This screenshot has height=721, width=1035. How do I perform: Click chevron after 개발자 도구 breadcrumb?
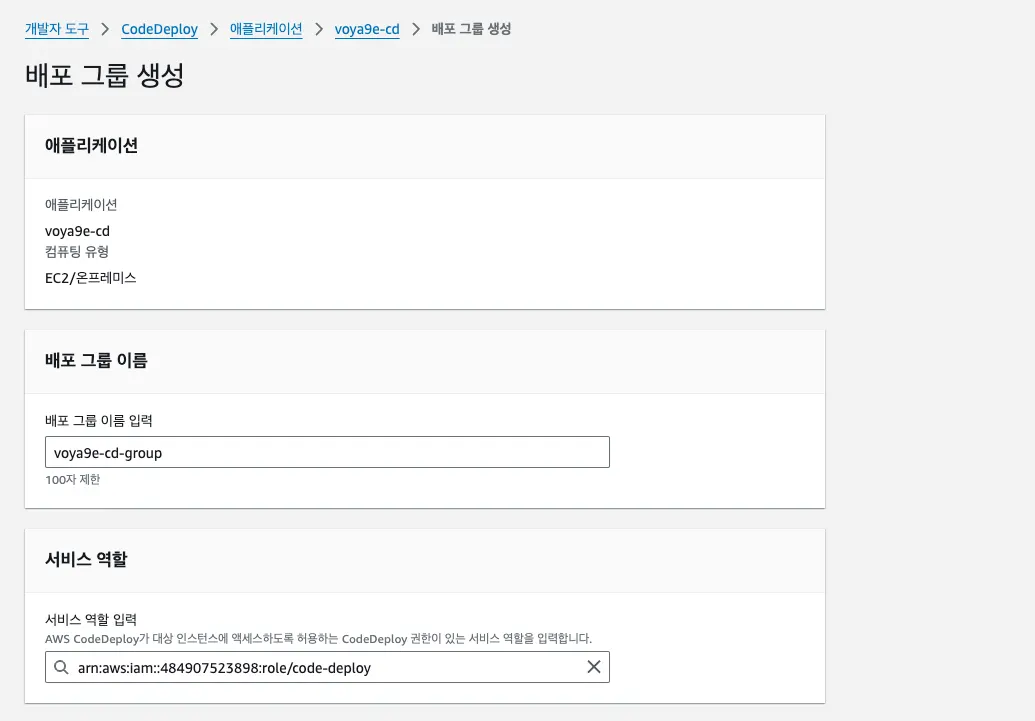tap(105, 29)
